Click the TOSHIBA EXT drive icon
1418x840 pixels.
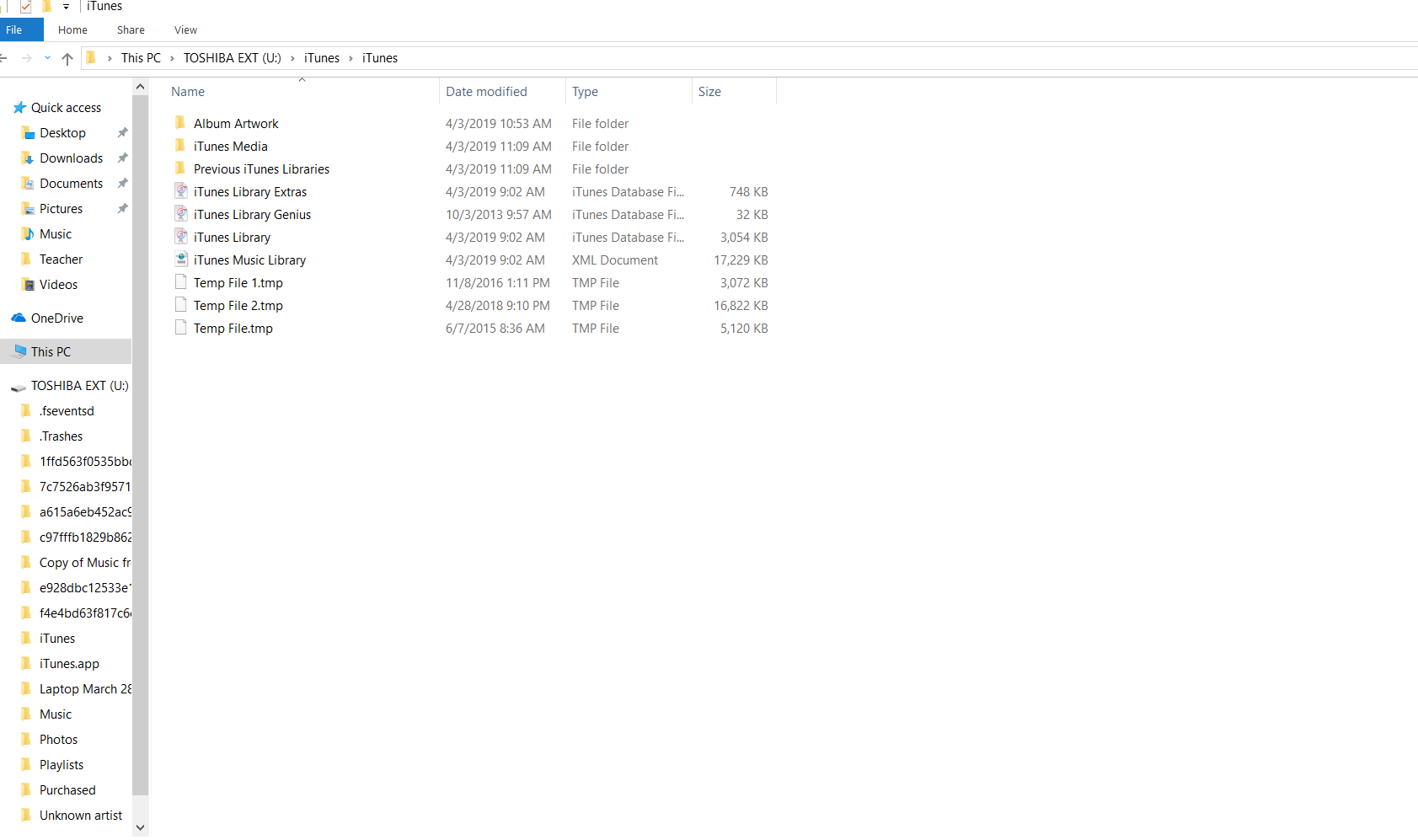pos(19,387)
